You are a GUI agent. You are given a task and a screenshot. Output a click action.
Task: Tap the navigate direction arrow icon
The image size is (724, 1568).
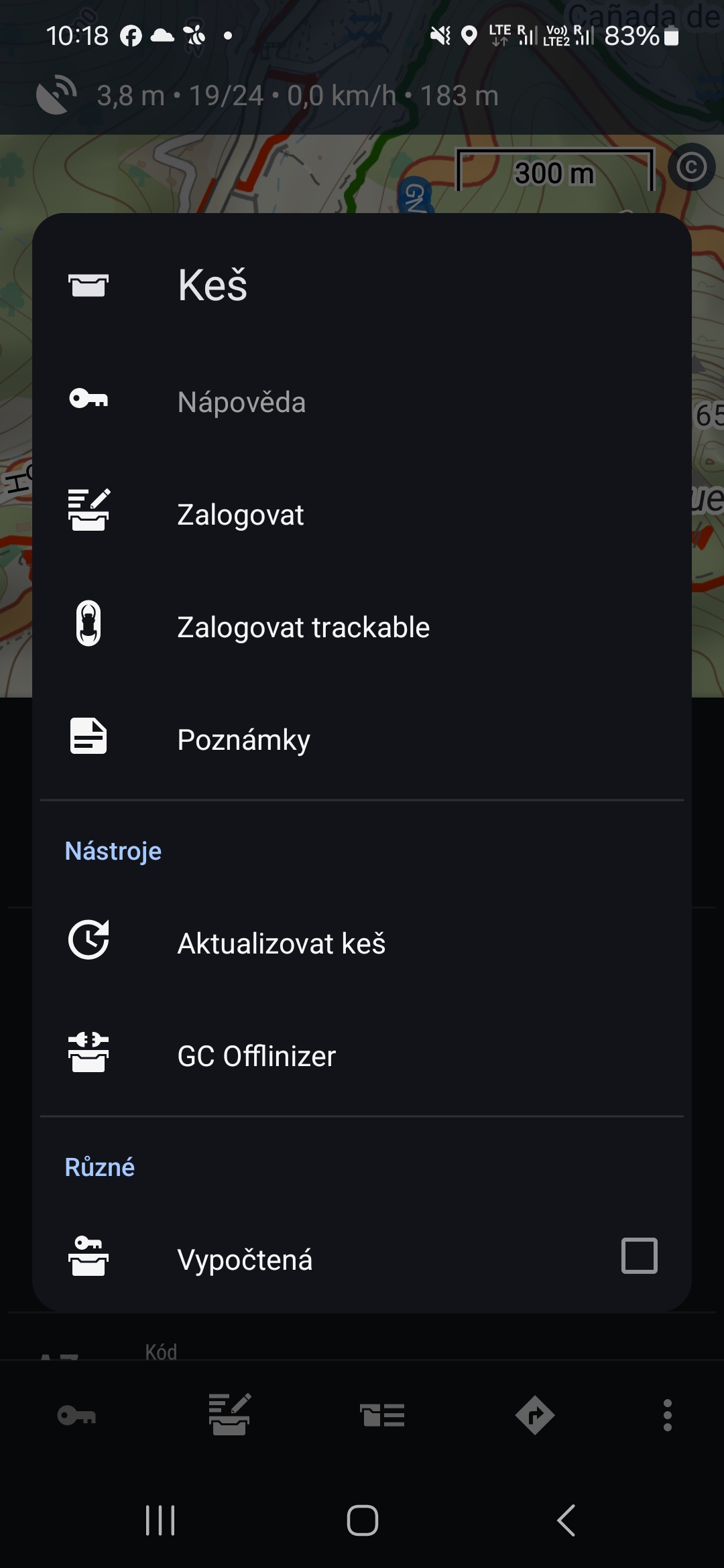[x=534, y=1415]
